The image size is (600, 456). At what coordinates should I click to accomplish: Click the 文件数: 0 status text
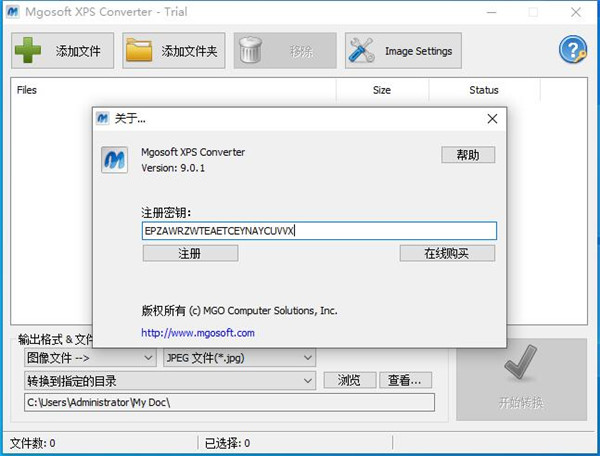[33, 443]
